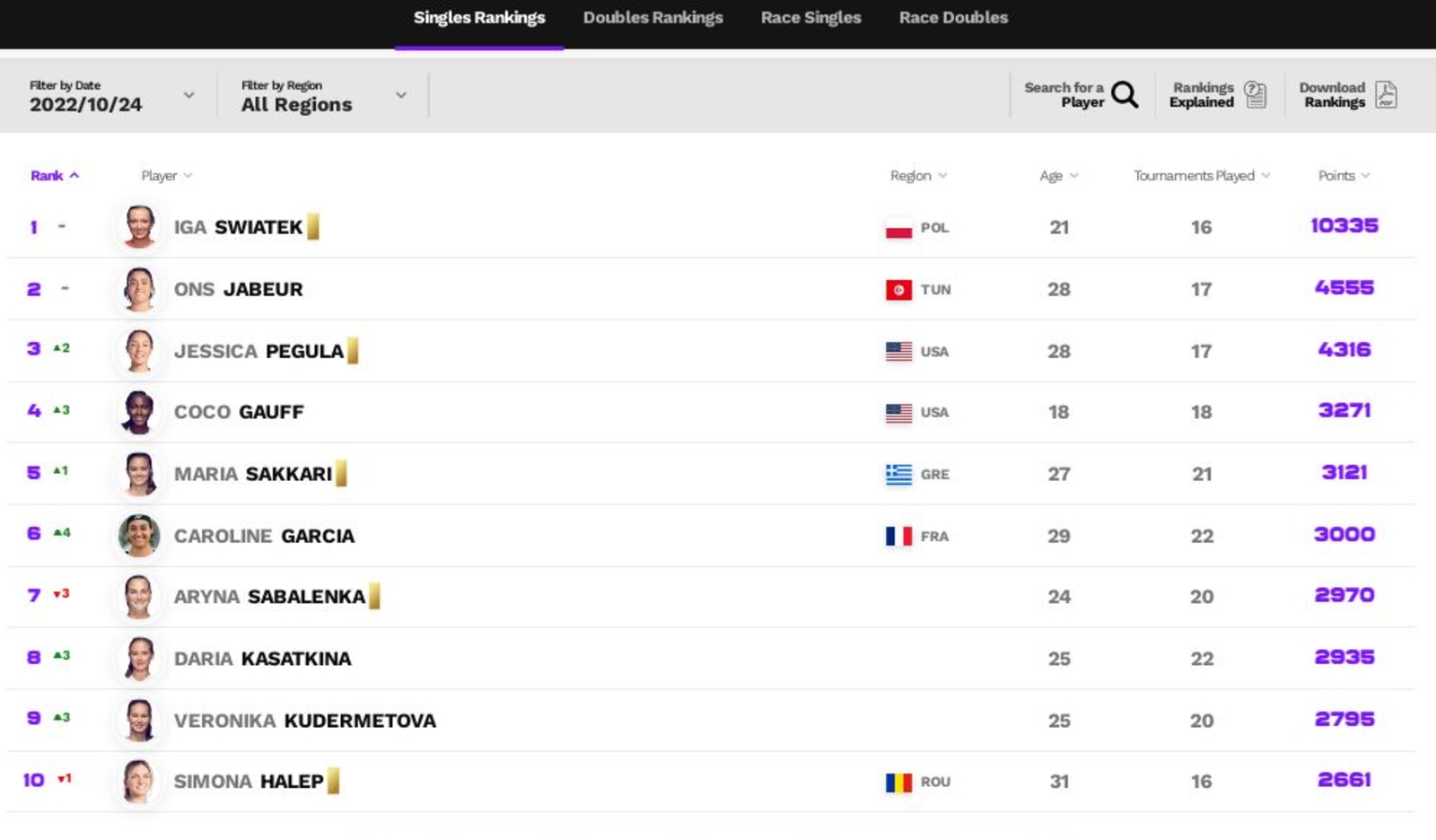1436x840 pixels.
Task: Click the gold badge next to Iga Swiatek
Action: pos(313,226)
